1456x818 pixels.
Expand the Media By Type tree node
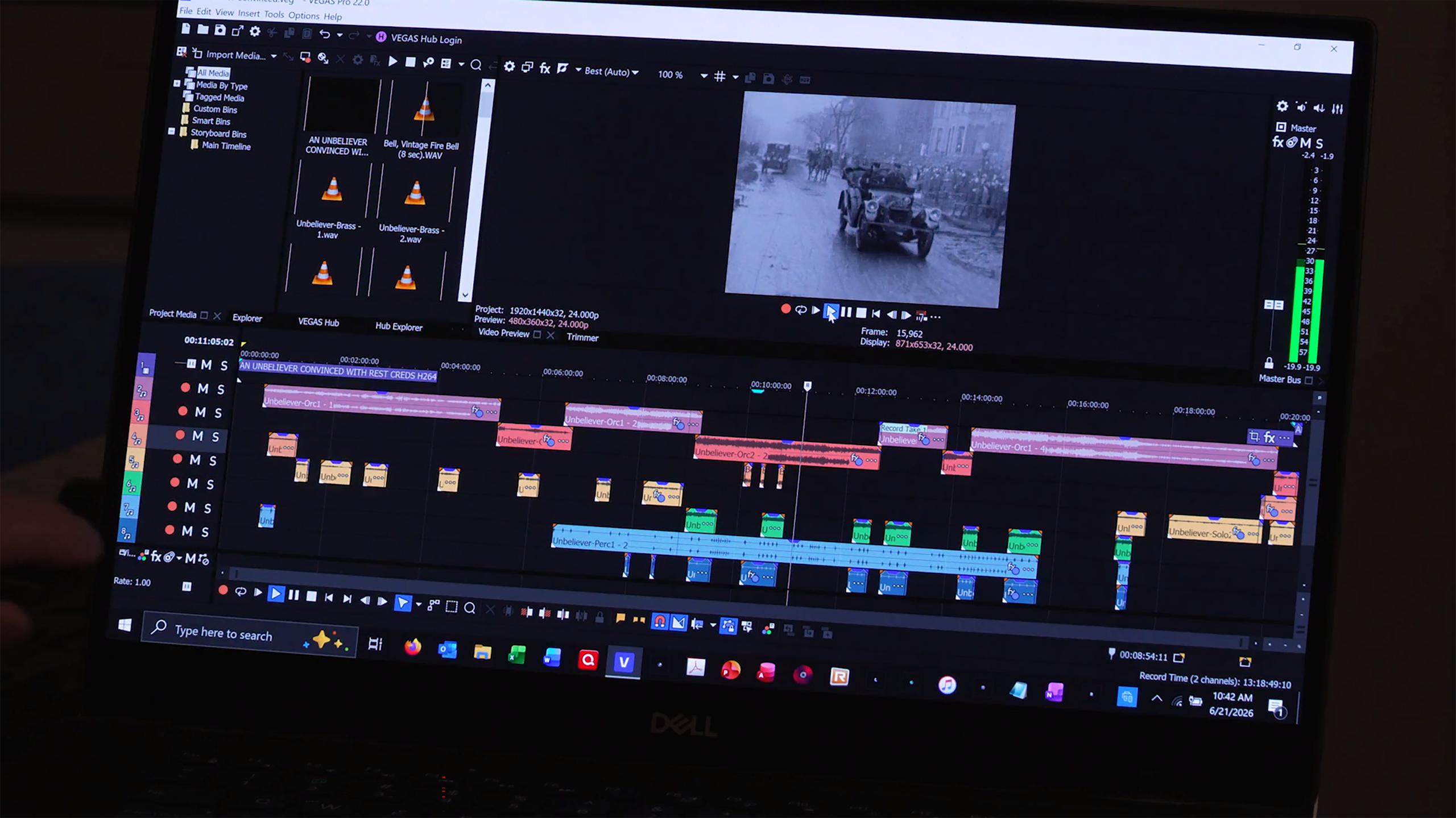pos(177,84)
